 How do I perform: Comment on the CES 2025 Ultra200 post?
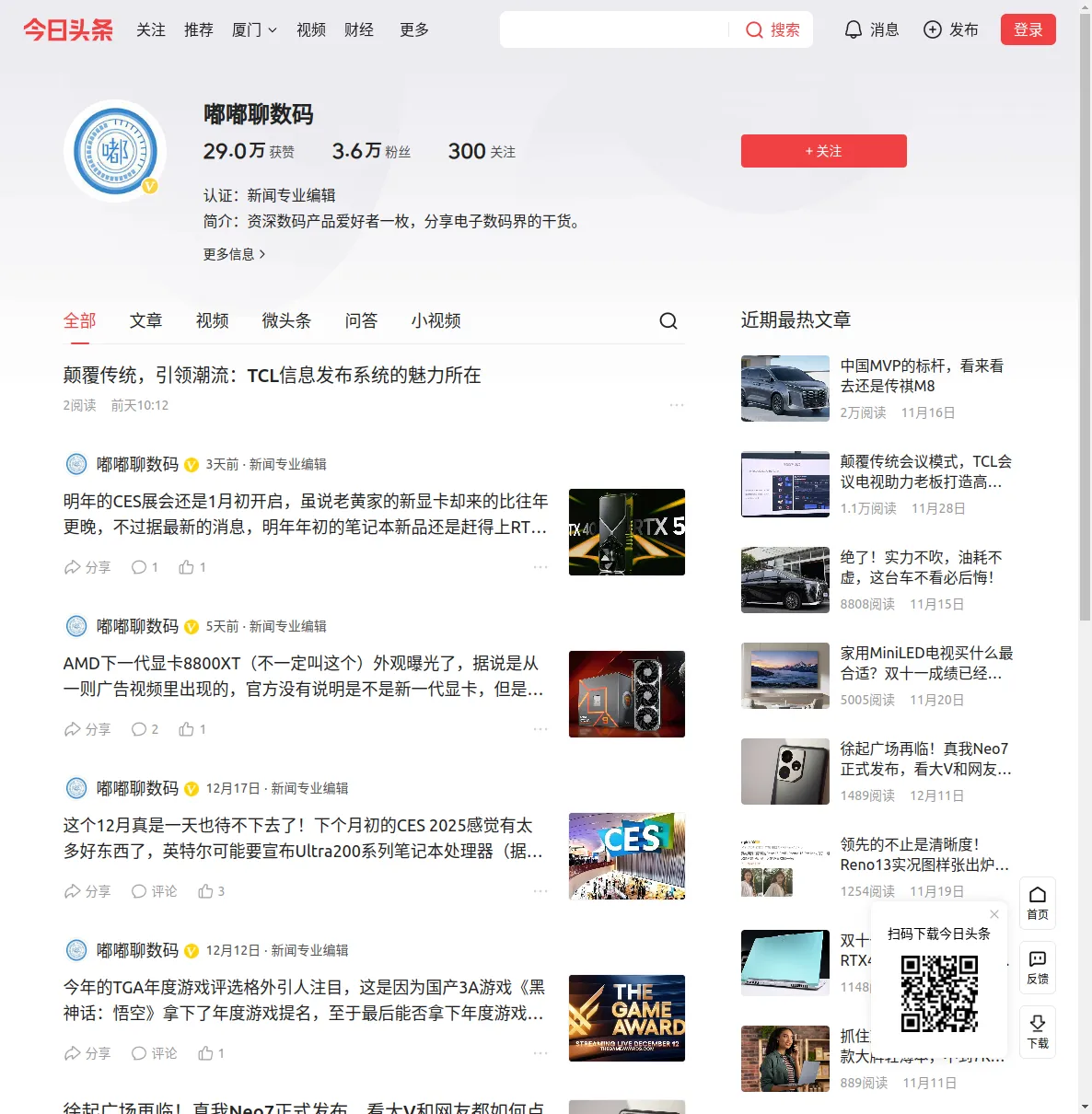coord(154,891)
